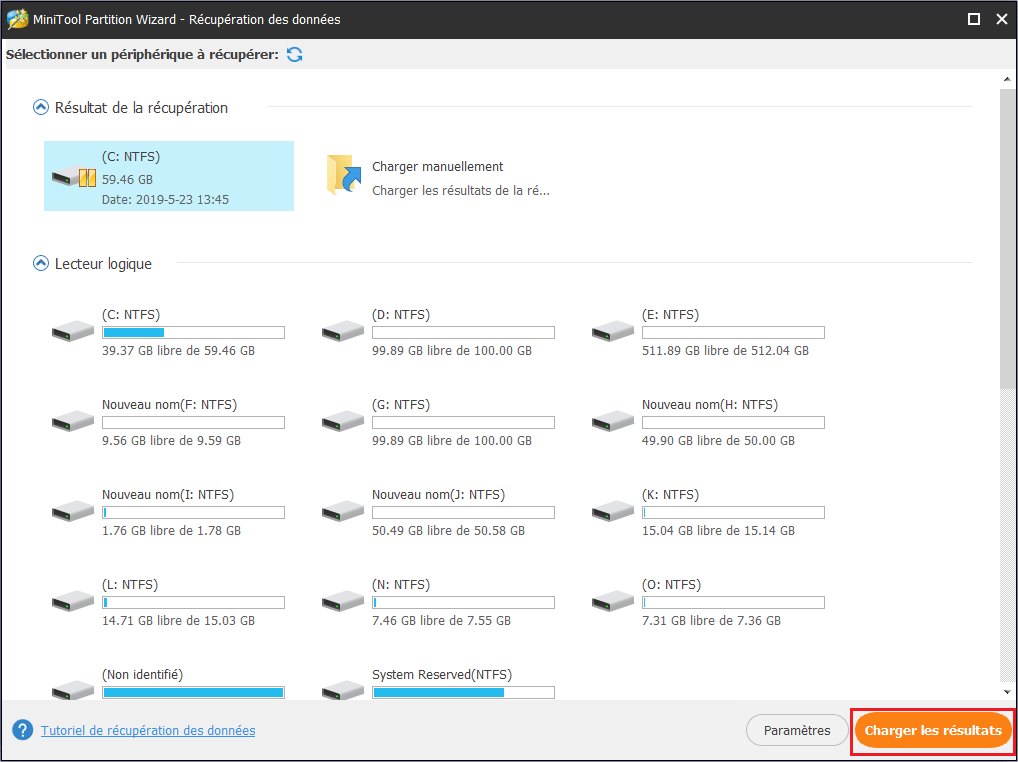Image resolution: width=1018 pixels, height=762 pixels.
Task: Open Tutoriel de récupération des données link
Action: 148,730
